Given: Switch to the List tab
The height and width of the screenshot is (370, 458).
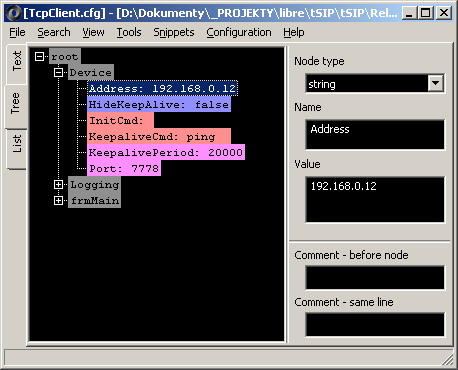Looking at the screenshot, I should (x=17, y=149).
